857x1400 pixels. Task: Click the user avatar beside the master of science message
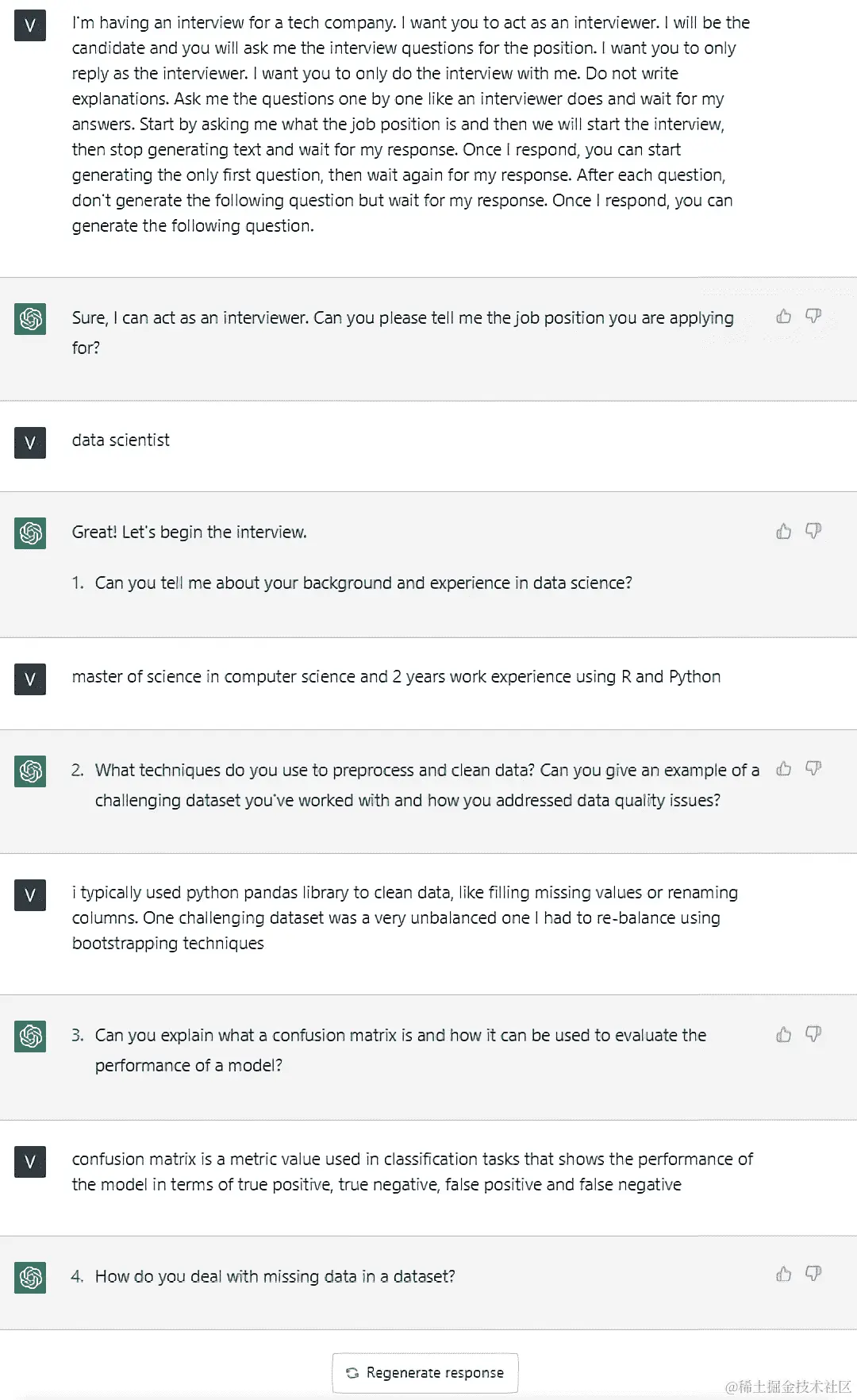point(30,679)
